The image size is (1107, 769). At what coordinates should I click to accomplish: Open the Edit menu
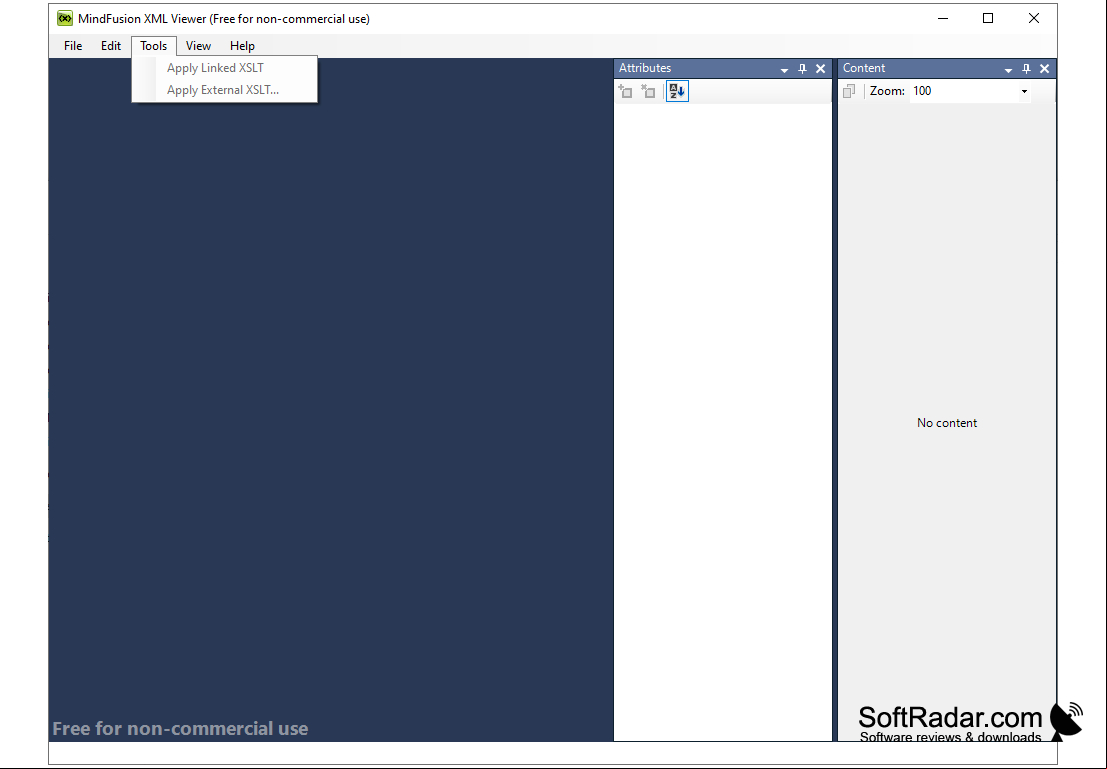click(111, 46)
